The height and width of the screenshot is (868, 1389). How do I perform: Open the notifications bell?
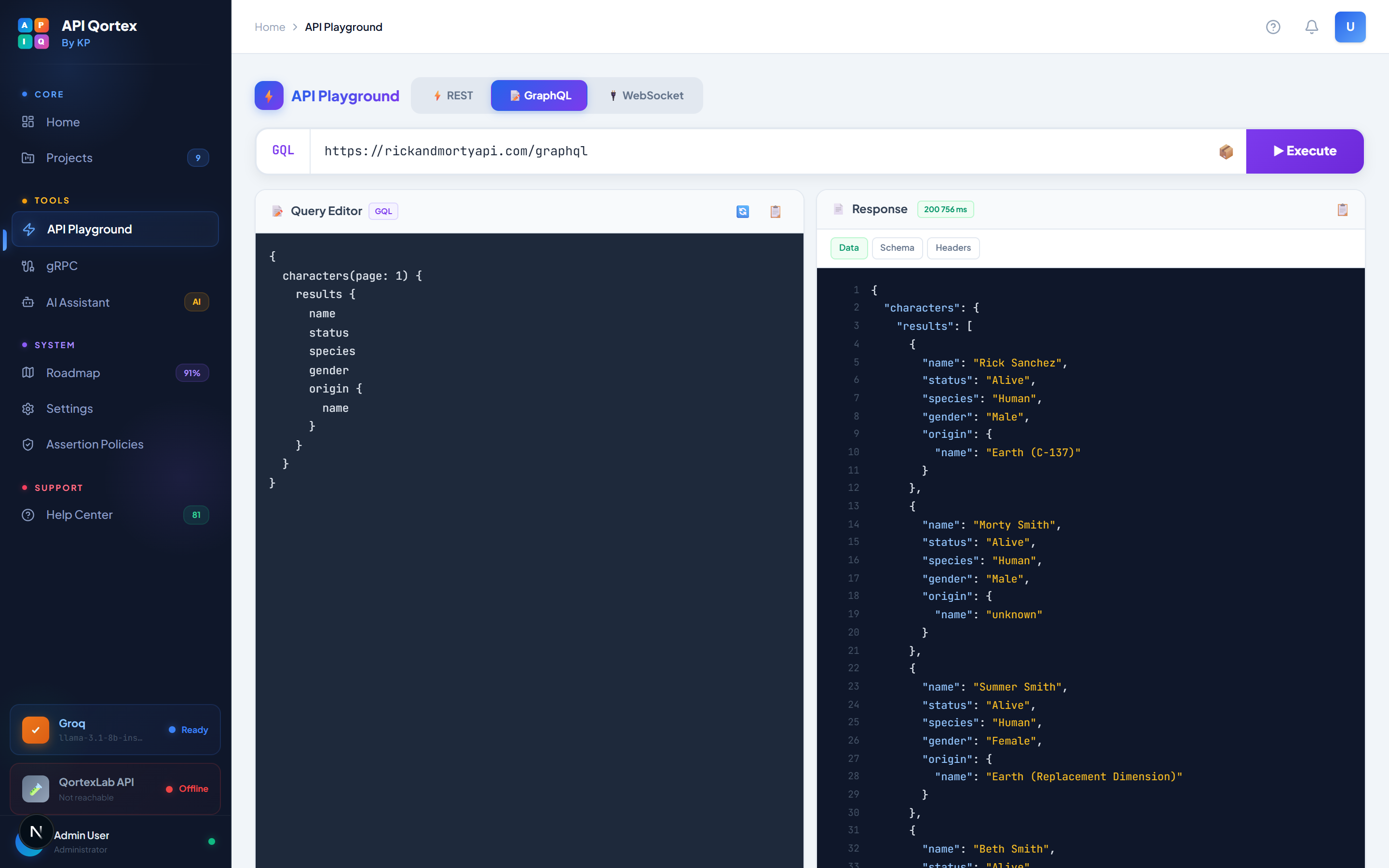click(x=1311, y=27)
